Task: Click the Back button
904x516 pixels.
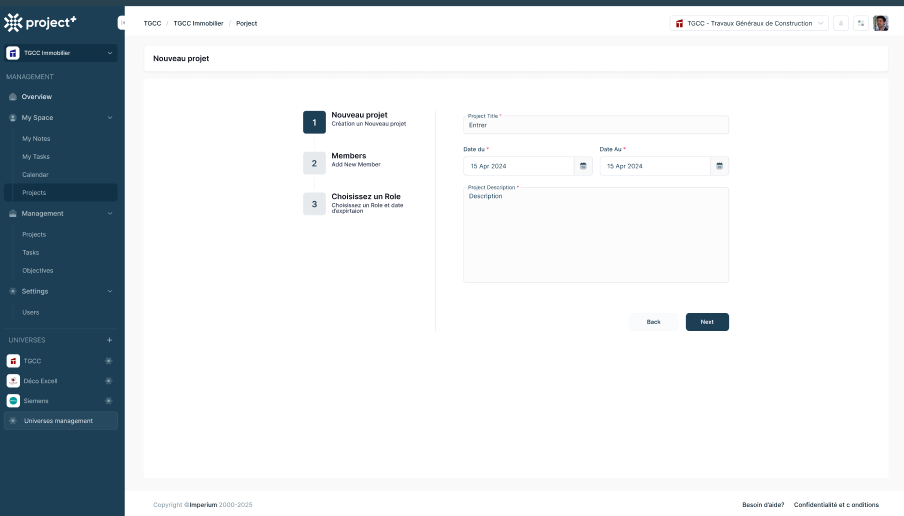Action: 653,322
